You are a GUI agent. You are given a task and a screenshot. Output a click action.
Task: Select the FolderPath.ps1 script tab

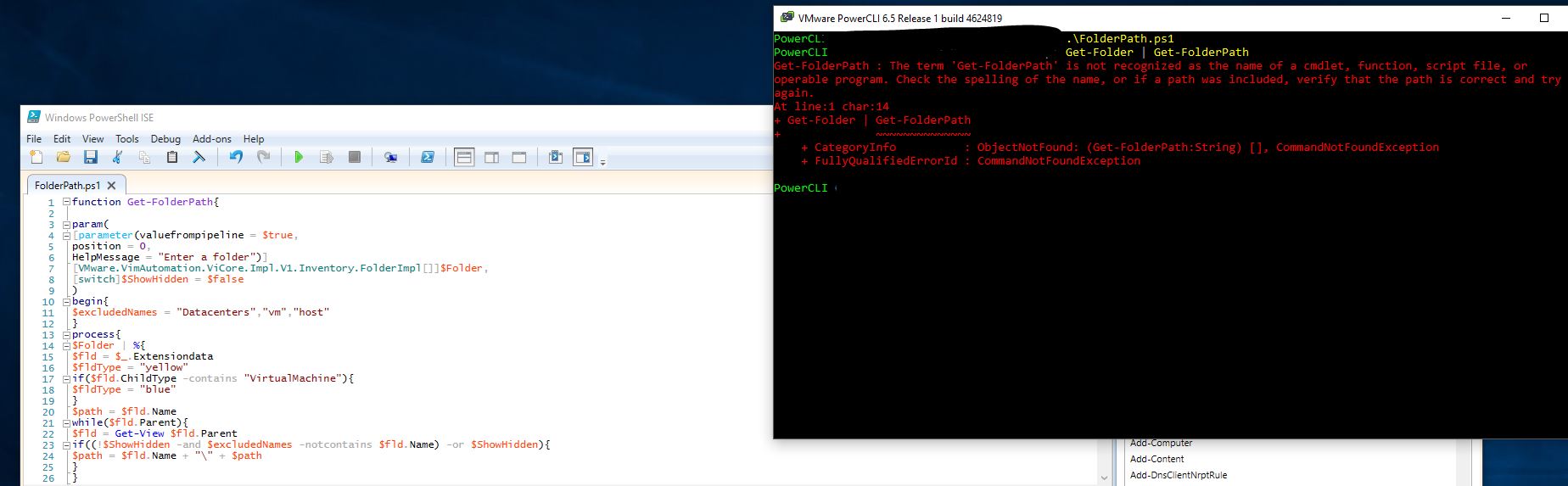click(x=67, y=185)
